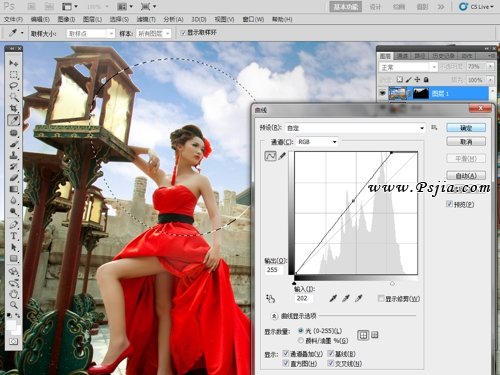The height and width of the screenshot is (375, 500).
Task: Pick the black point eyedropper in Curves
Action: (333, 298)
